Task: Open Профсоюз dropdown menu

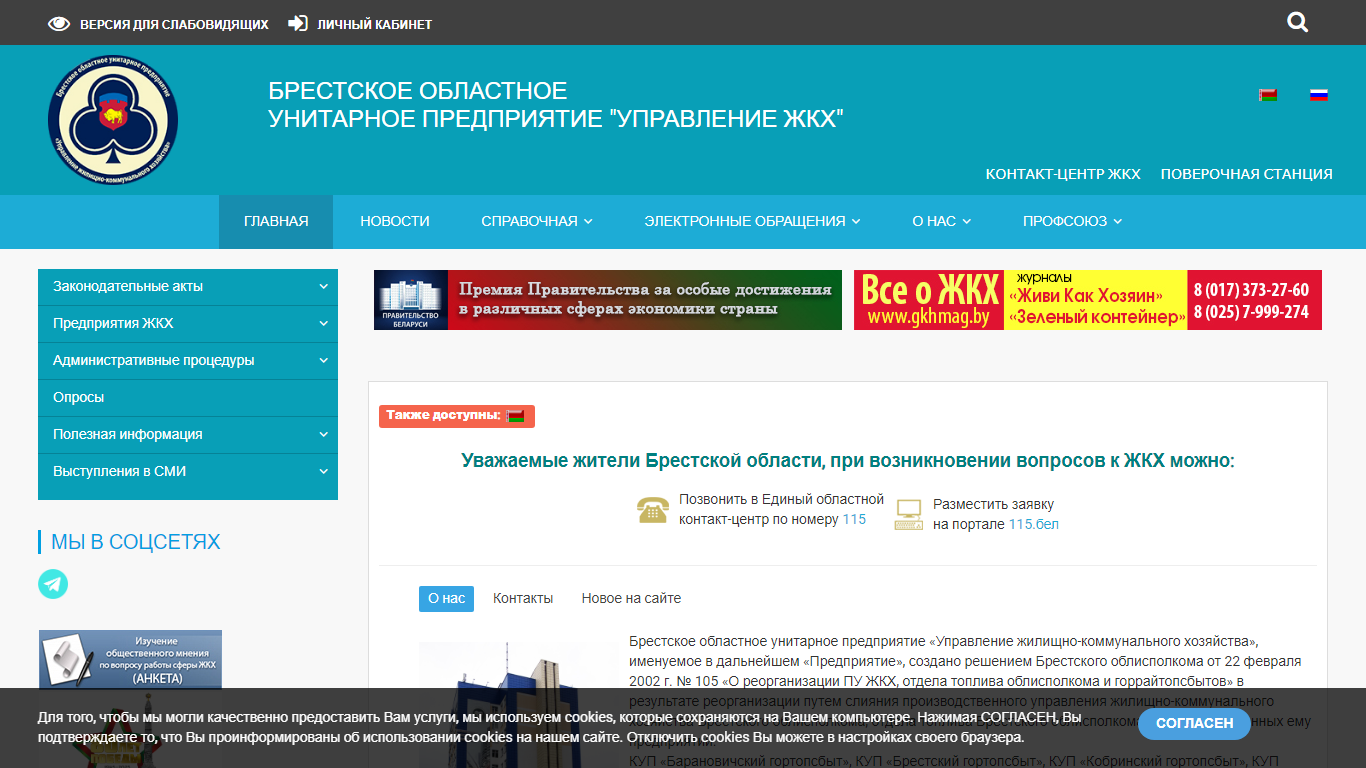Action: point(1072,221)
